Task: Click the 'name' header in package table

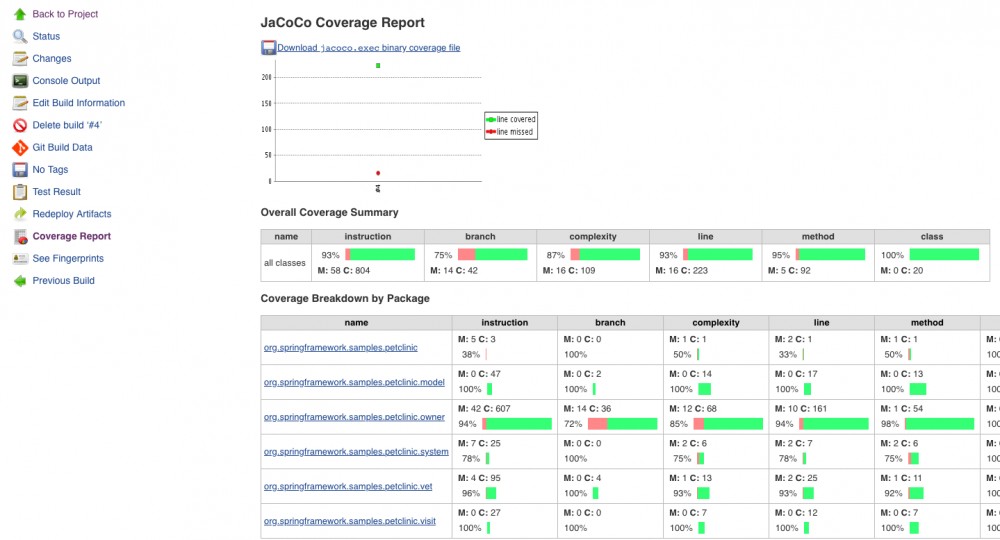Action: [357, 323]
